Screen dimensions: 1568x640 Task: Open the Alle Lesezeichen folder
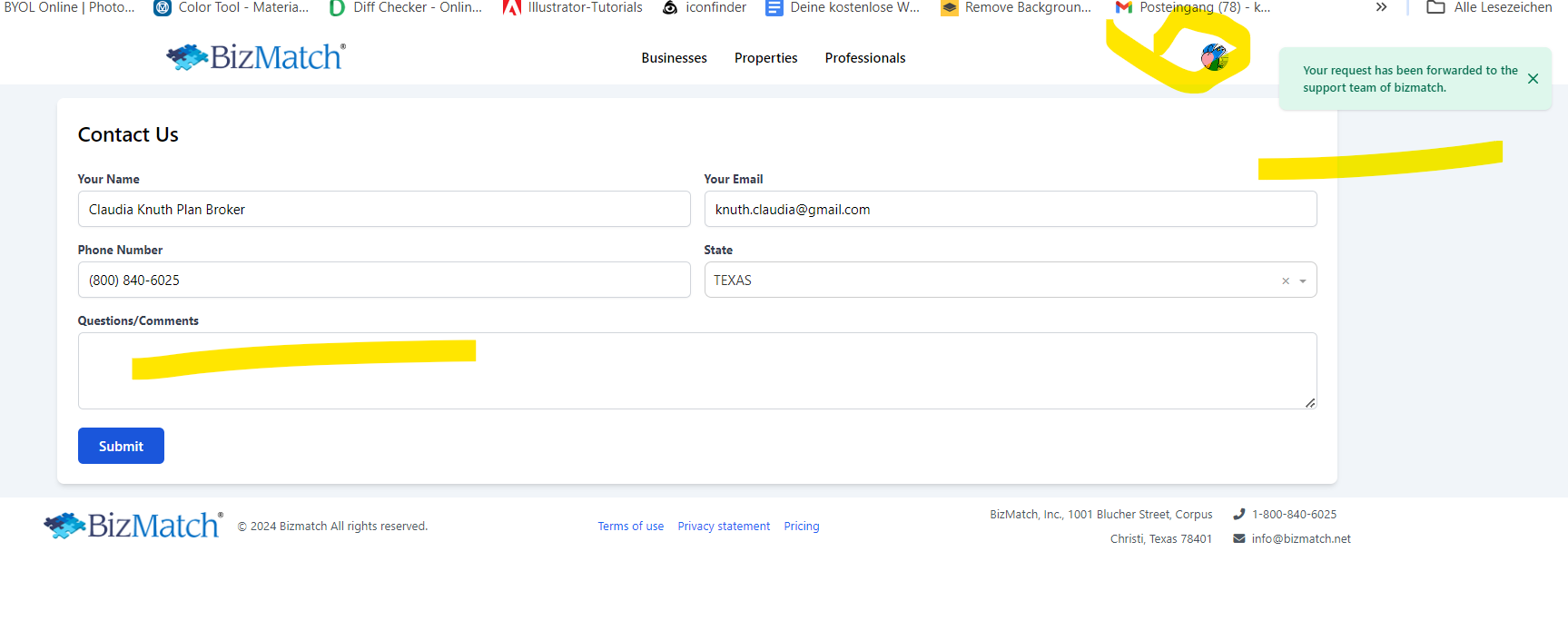(1489, 7)
